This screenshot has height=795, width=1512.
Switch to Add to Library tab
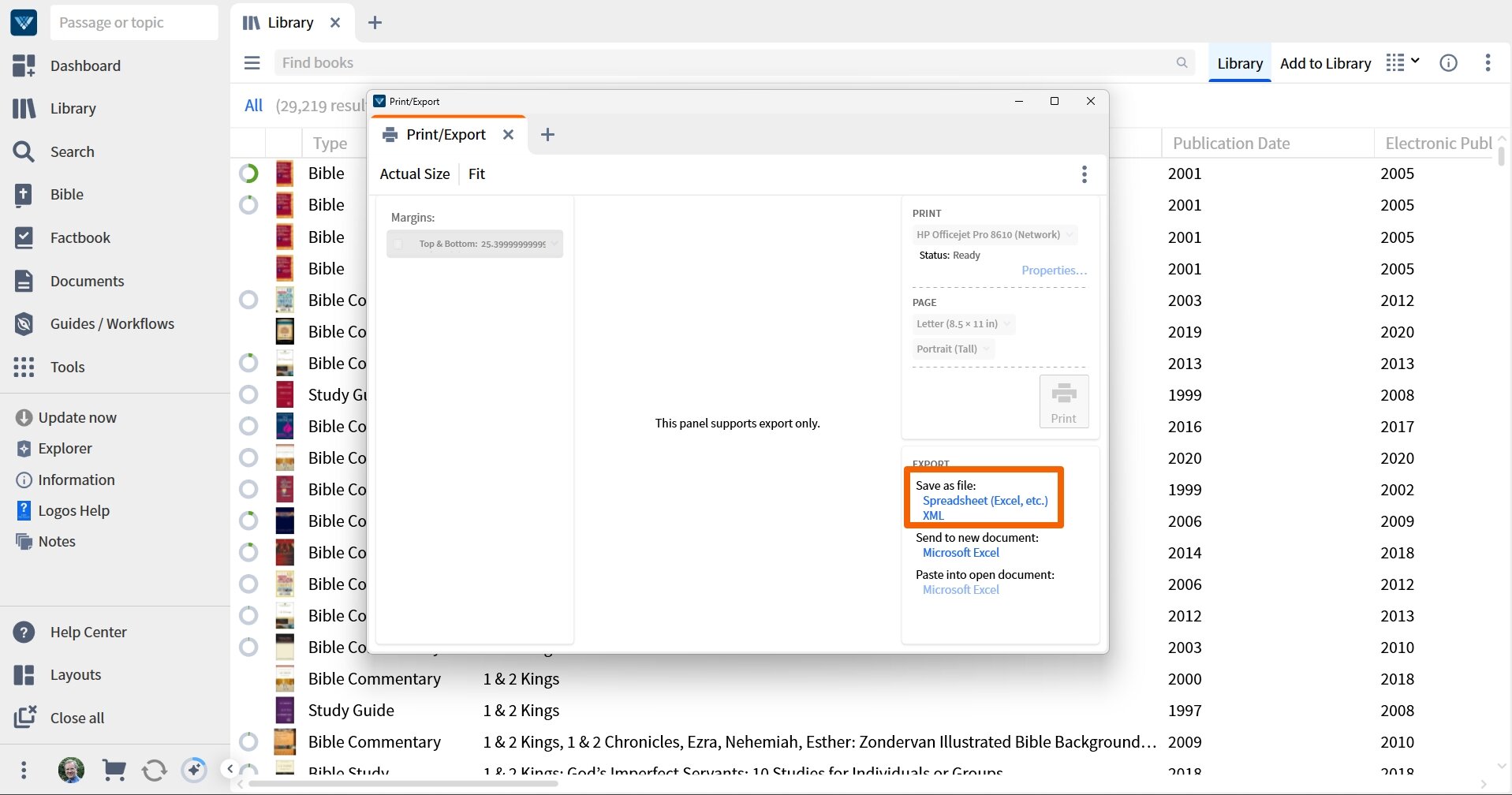click(1325, 63)
